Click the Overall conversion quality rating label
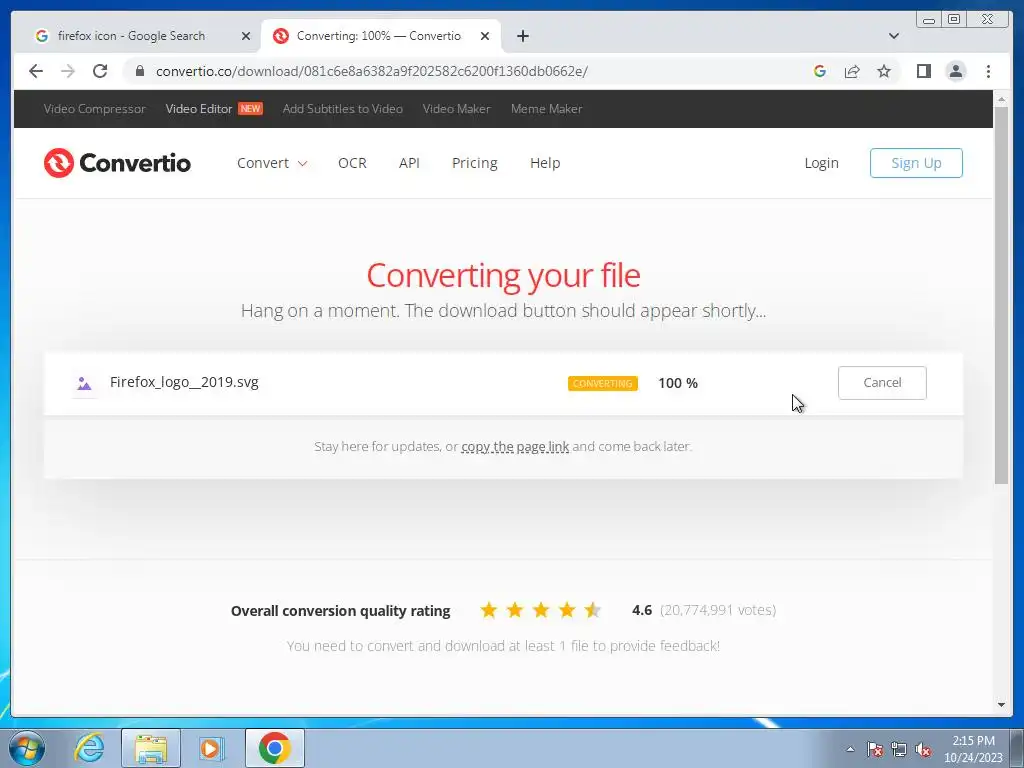The image size is (1024, 768). click(340, 611)
